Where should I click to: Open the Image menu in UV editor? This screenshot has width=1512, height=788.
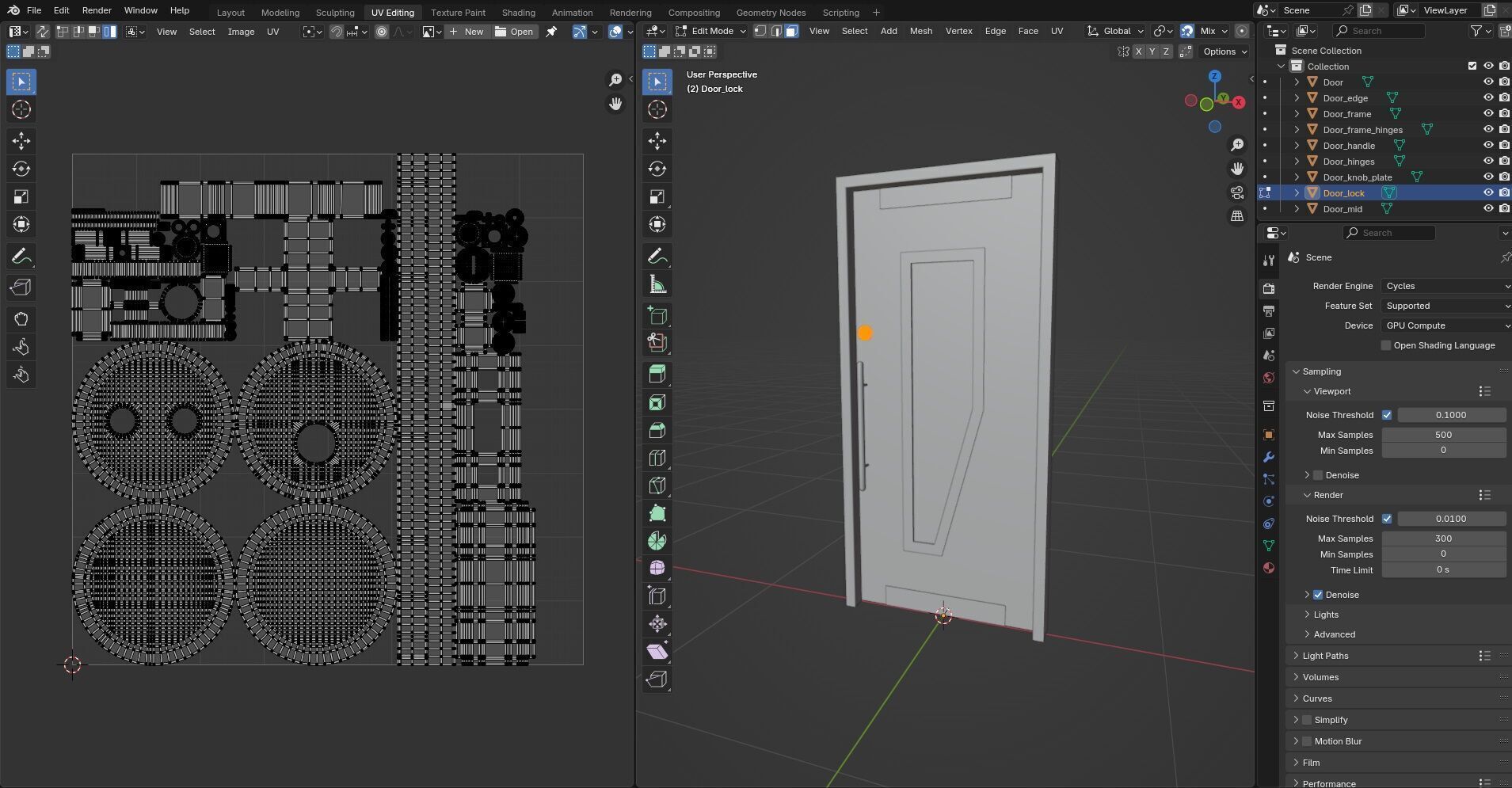tap(241, 32)
